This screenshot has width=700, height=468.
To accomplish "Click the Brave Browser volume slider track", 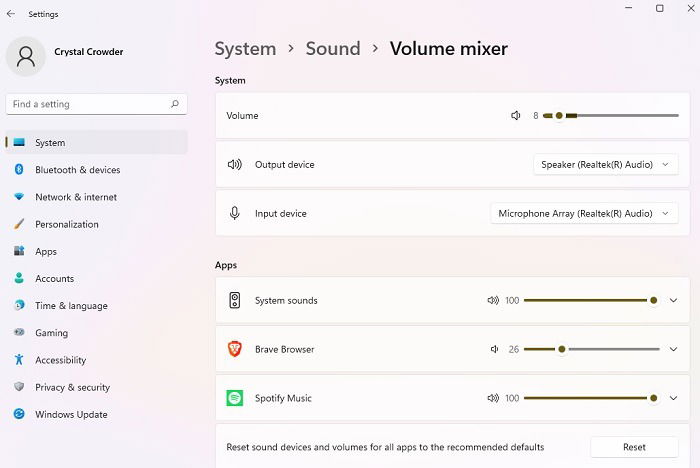I will 592,349.
